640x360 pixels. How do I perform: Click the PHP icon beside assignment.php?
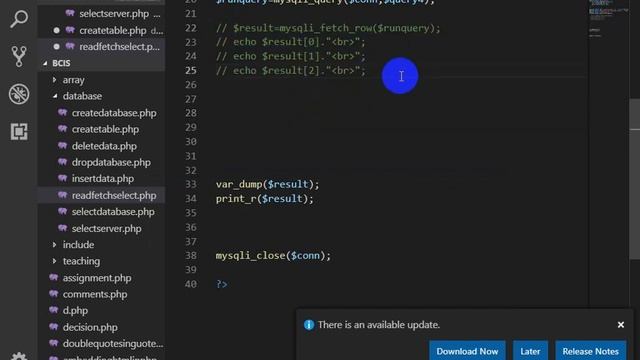click(x=53, y=277)
